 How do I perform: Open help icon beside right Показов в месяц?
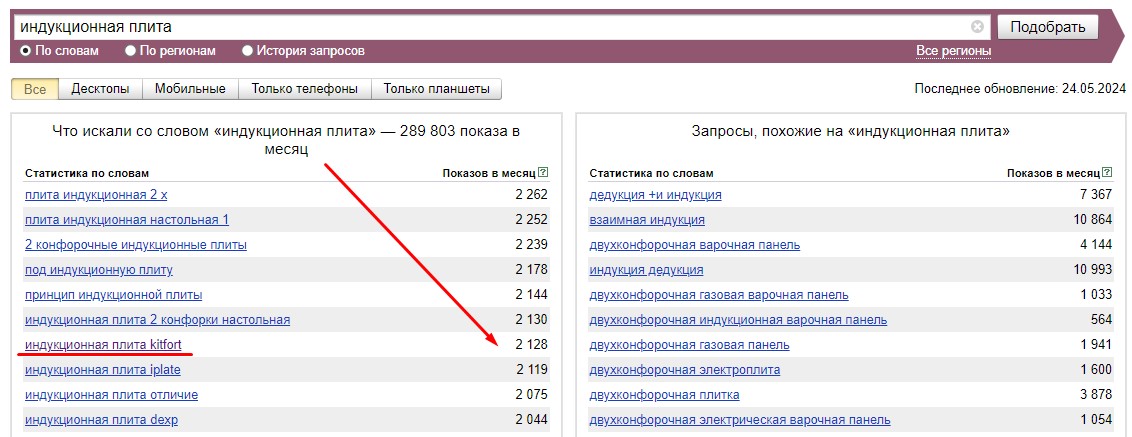point(1107,173)
